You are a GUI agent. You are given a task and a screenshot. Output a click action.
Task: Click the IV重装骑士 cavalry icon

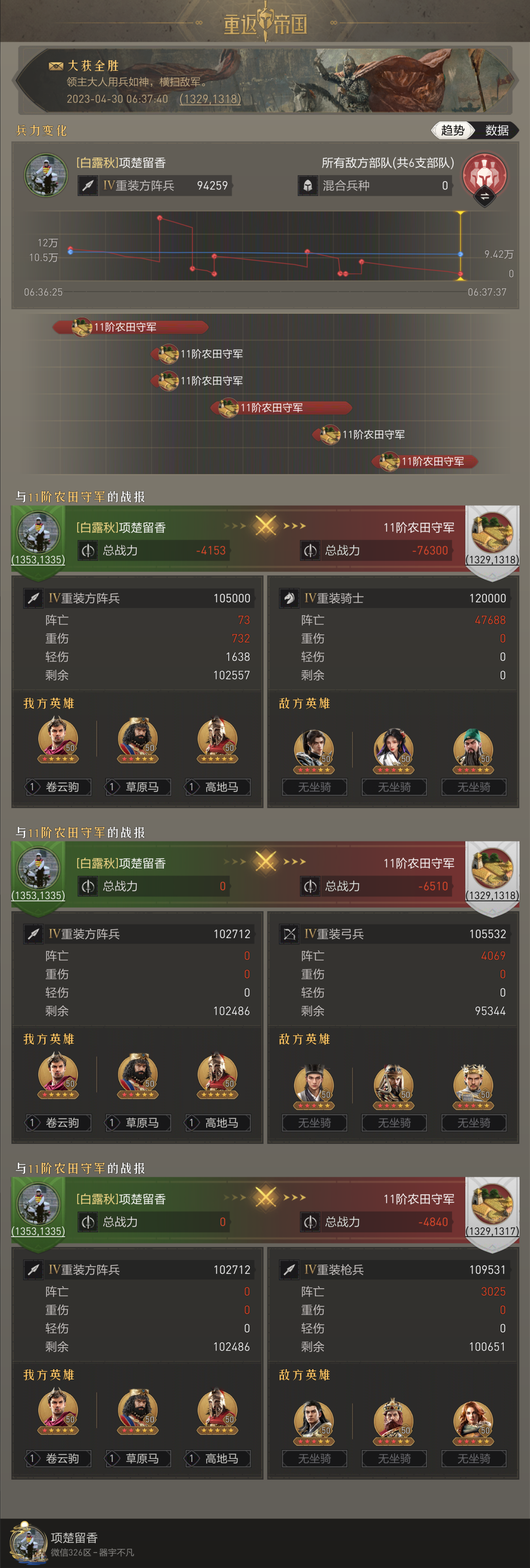pyautogui.click(x=290, y=598)
